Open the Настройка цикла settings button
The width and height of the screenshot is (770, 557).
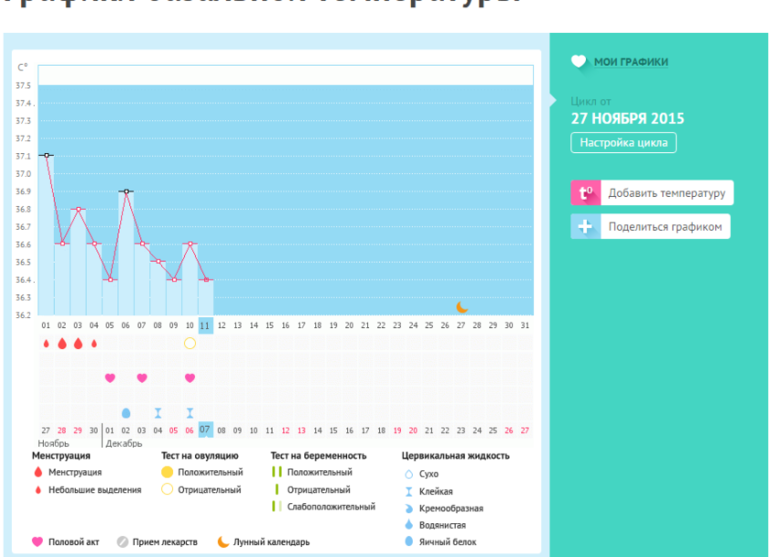point(623,143)
